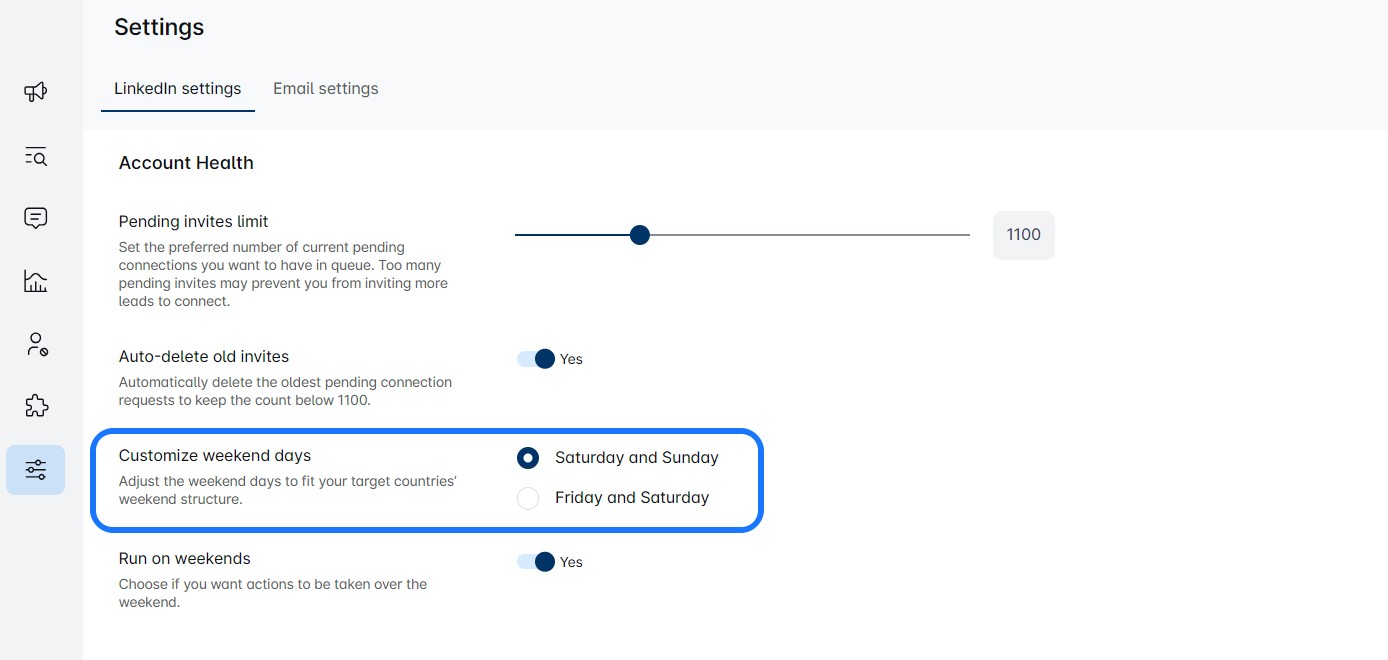Switch to the LinkedIn settings tab
Viewport: 1388px width, 660px height.
click(x=177, y=88)
